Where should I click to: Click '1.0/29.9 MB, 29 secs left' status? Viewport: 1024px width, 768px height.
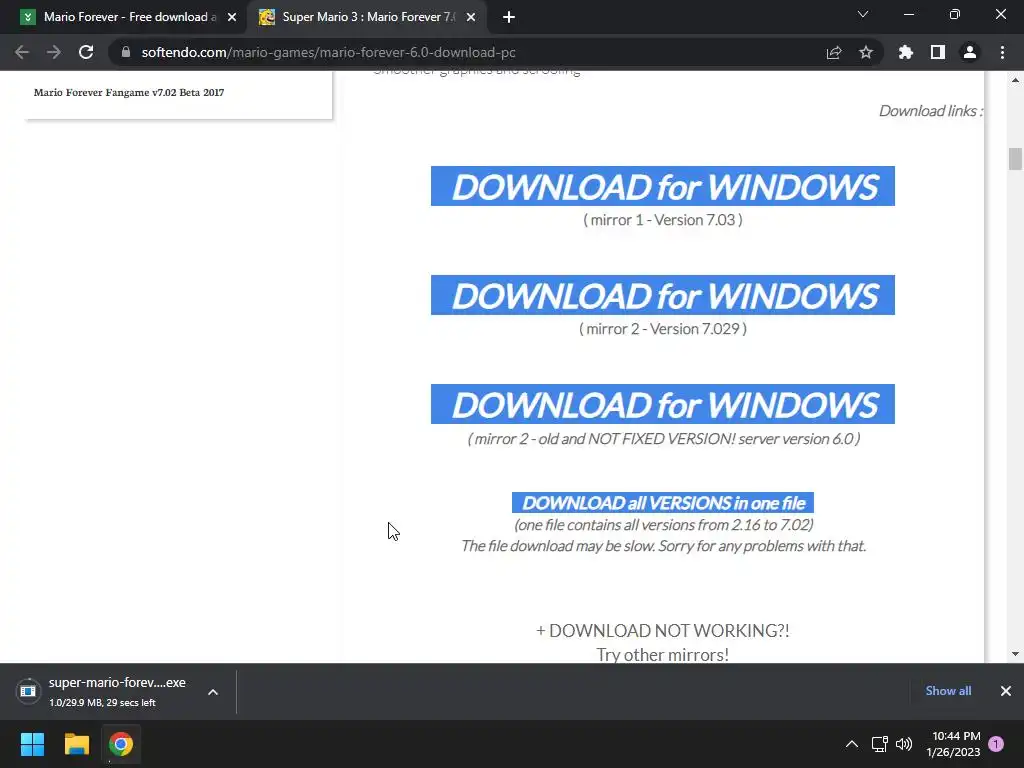(103, 703)
